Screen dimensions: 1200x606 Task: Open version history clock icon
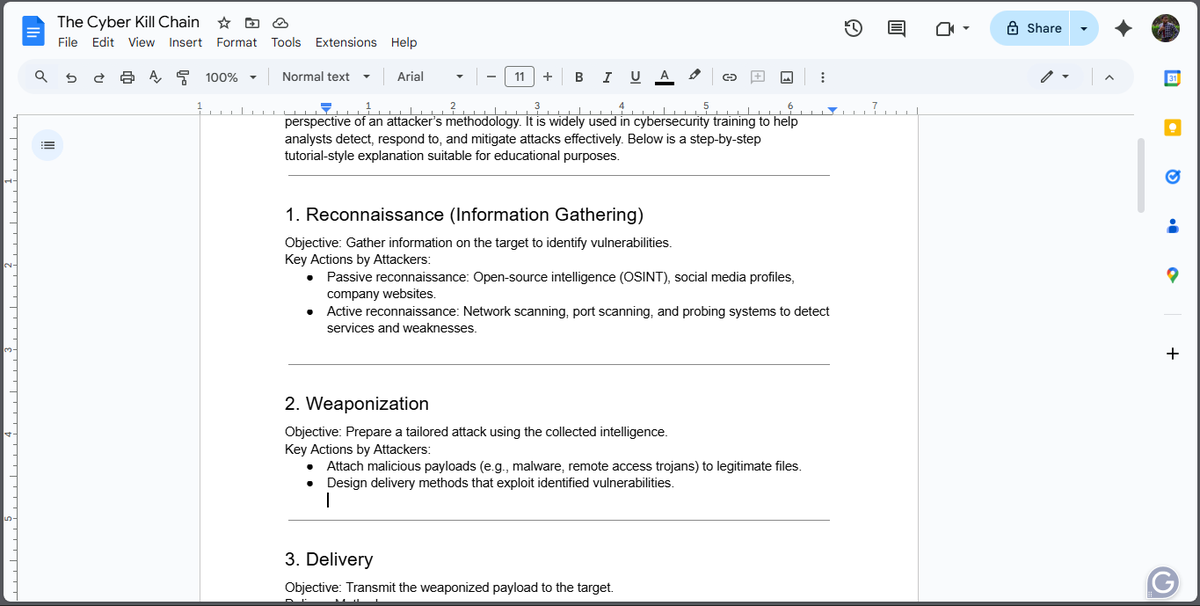click(x=854, y=28)
